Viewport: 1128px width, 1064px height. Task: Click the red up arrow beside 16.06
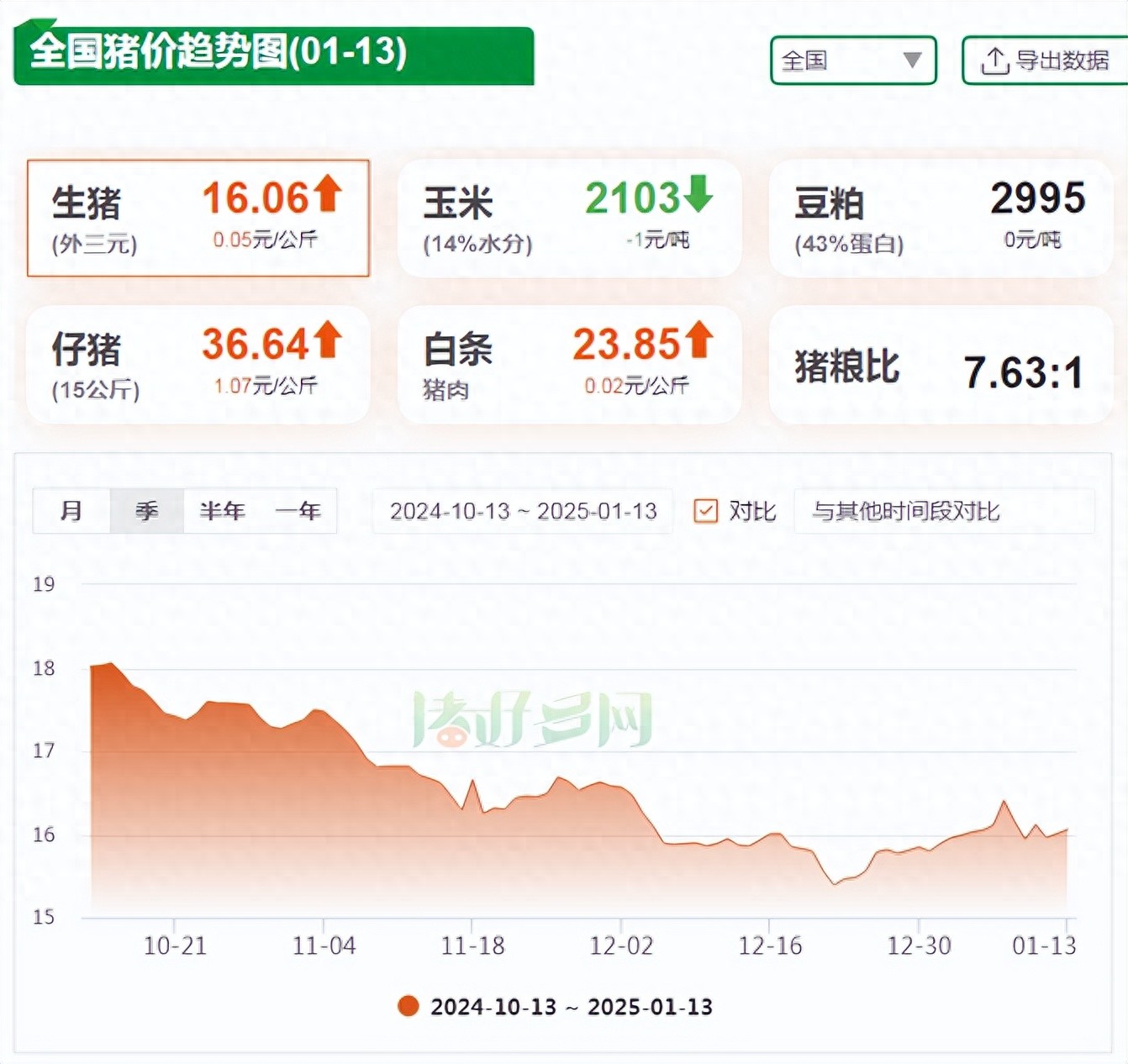click(x=328, y=193)
